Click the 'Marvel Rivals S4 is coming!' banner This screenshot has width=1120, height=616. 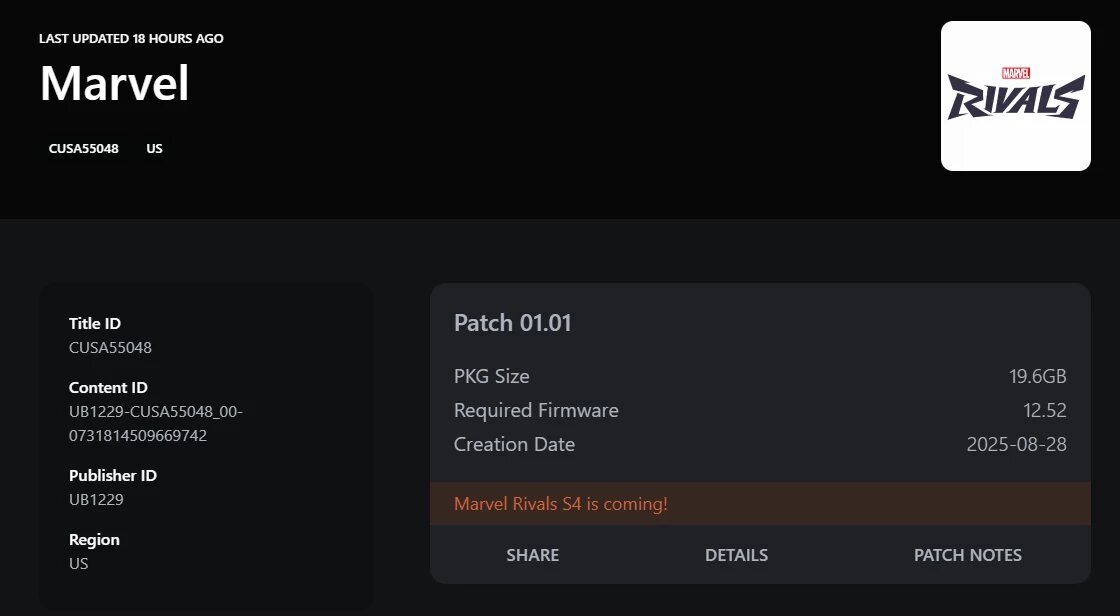(760, 504)
